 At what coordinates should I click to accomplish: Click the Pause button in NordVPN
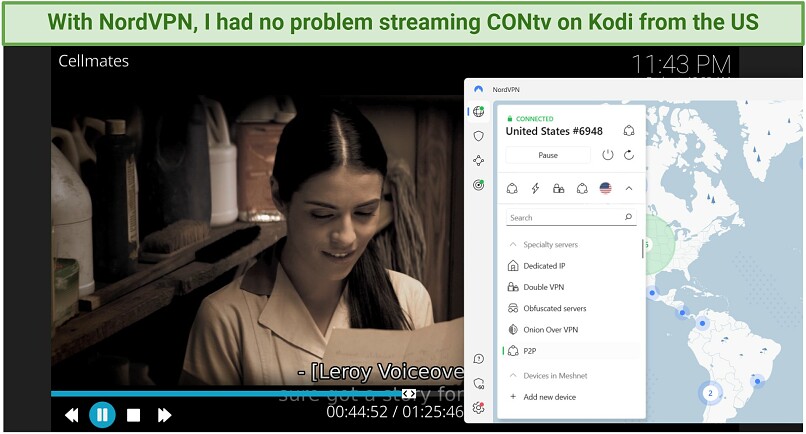pos(548,155)
